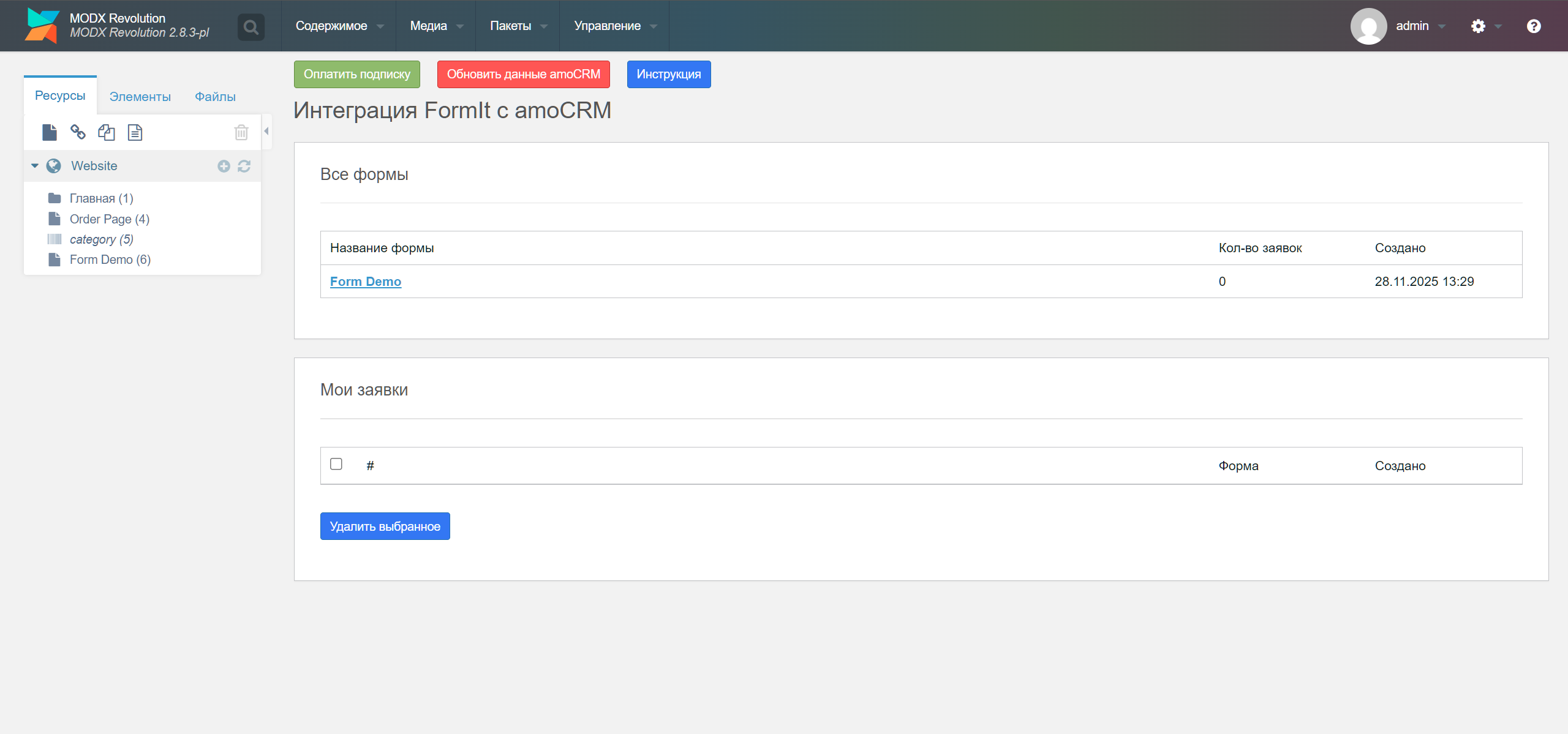Create a new static resource icon

(x=135, y=132)
